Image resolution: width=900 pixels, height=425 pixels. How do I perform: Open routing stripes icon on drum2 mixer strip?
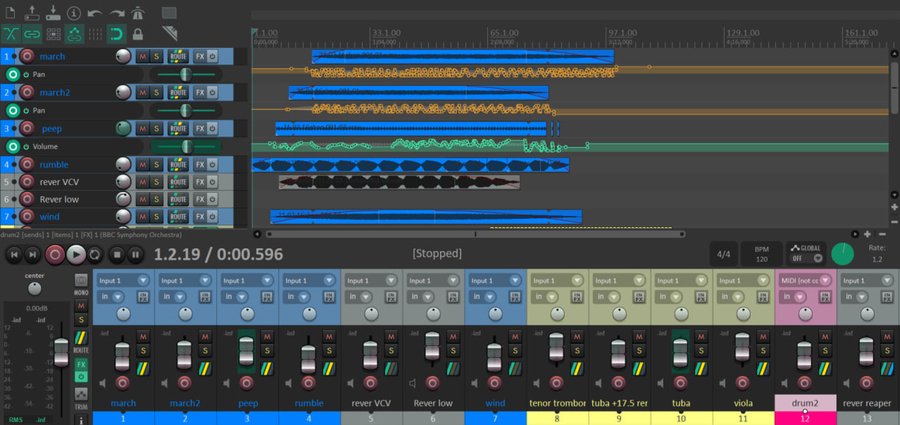[x=825, y=368]
